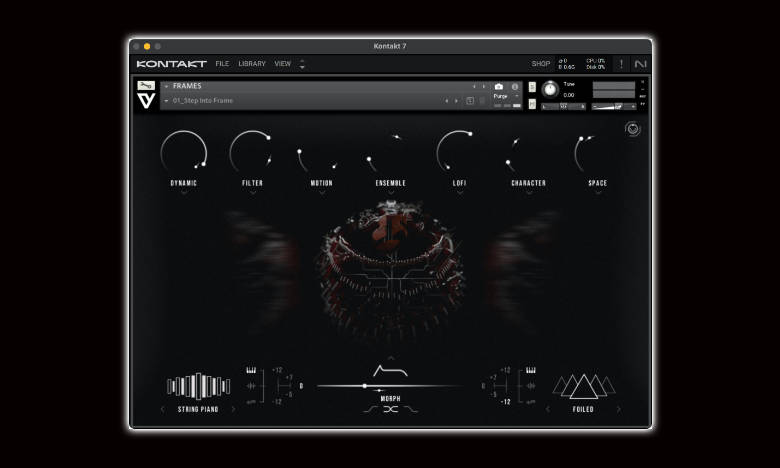Expand the FRAMES instrument dropdown
Screen dimensions: 780x468
pos(167,87)
